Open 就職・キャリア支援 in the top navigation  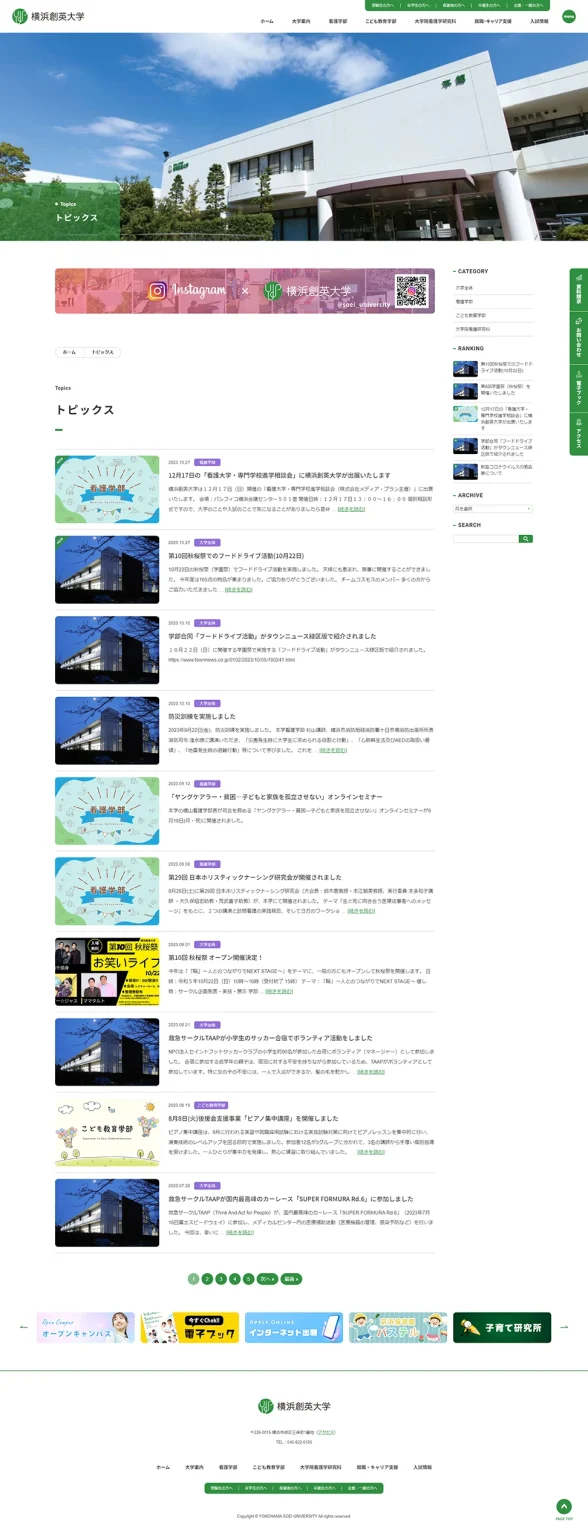pyautogui.click(x=493, y=21)
